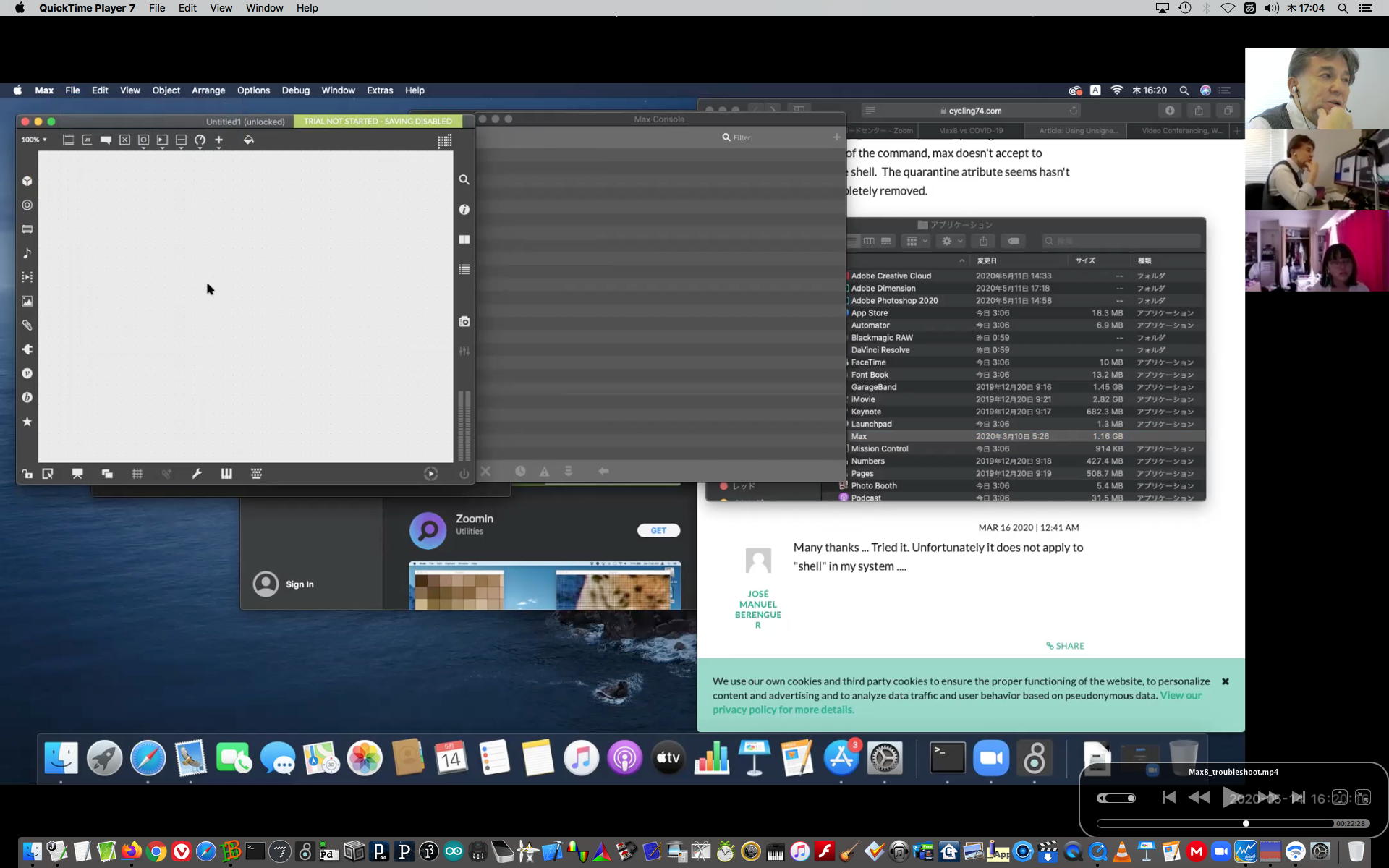Click the paint bucket format icon
The height and width of the screenshot is (868, 1389).
(248, 140)
